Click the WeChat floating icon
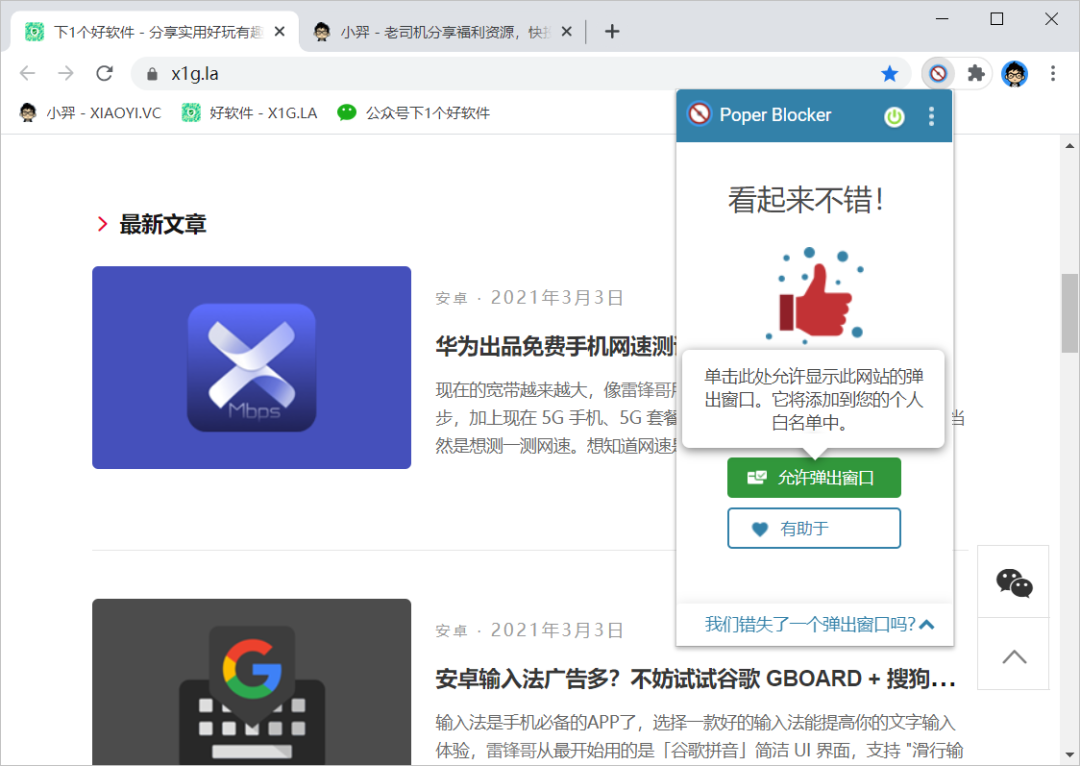This screenshot has width=1080, height=766. (x=1013, y=582)
